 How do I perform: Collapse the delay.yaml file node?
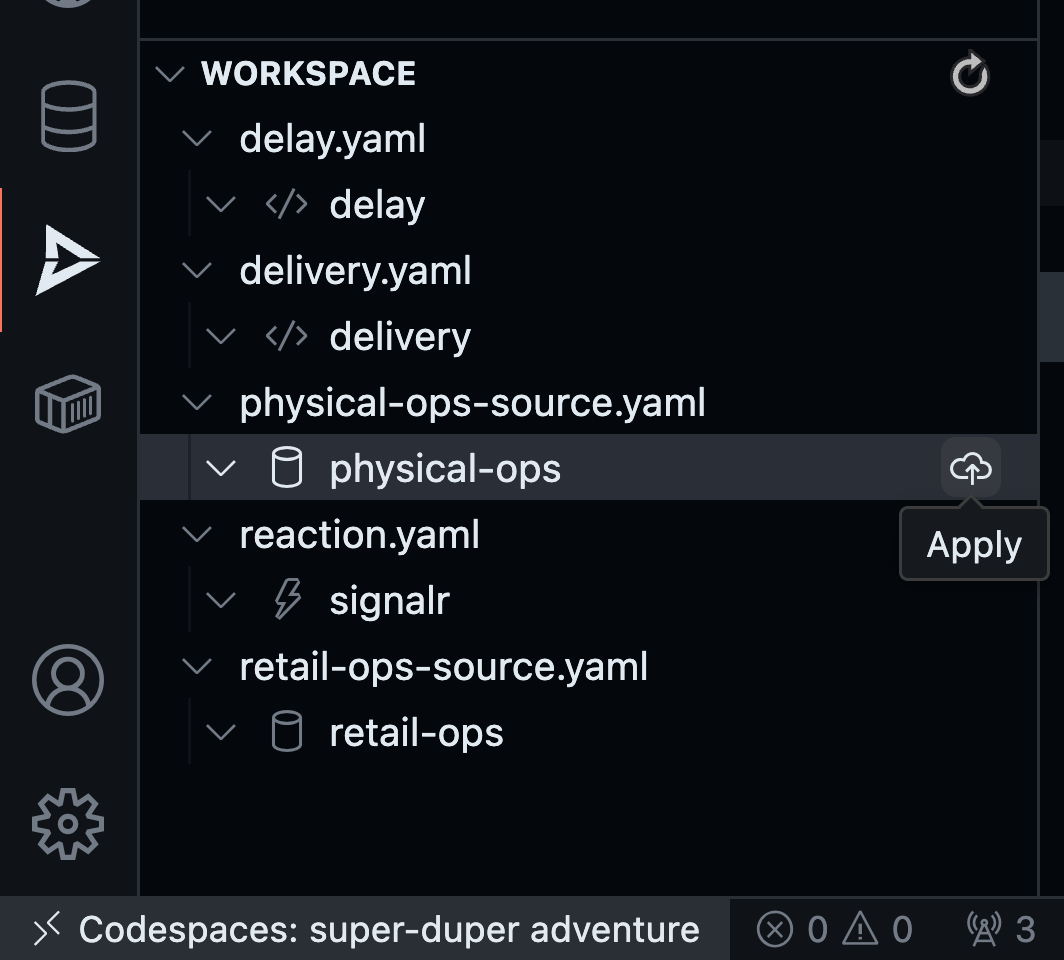click(198, 138)
